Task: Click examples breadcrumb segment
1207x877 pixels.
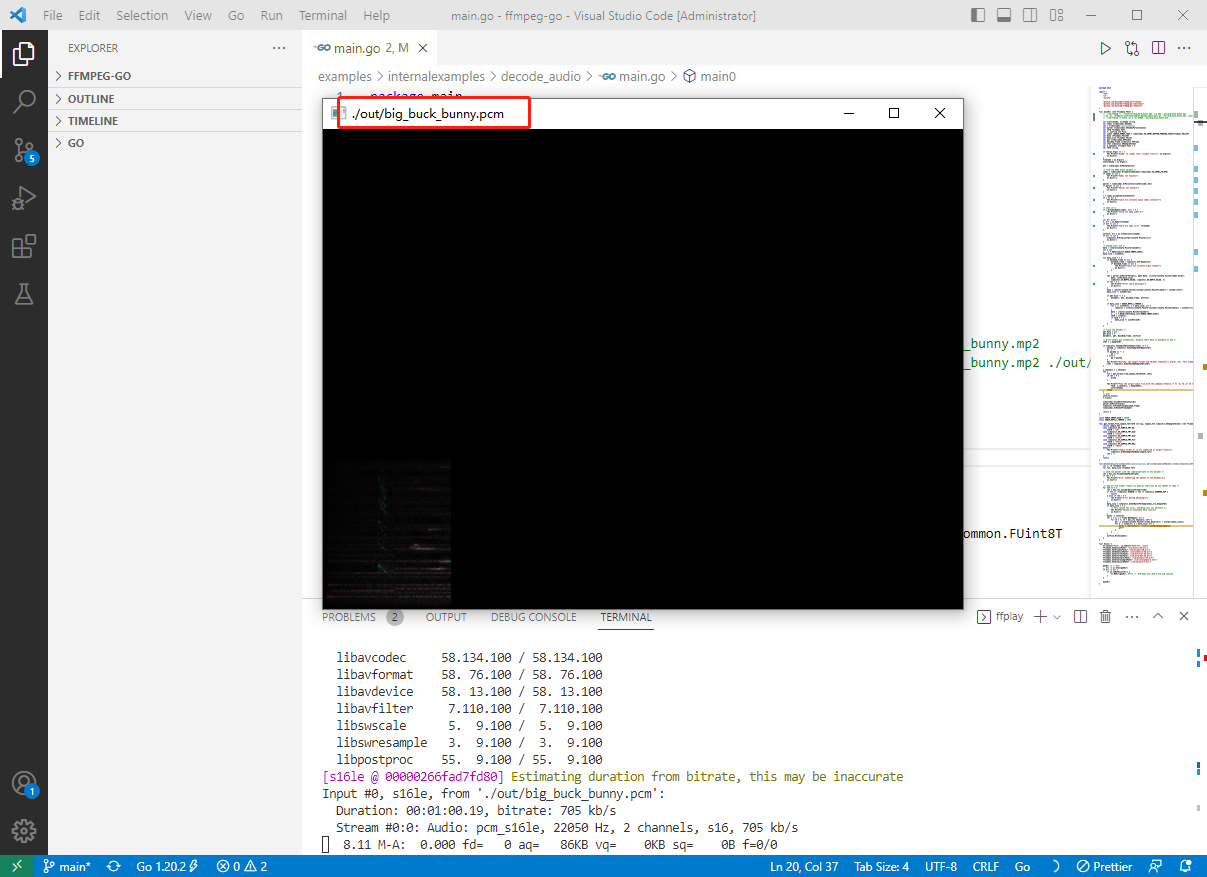Action: click(344, 76)
